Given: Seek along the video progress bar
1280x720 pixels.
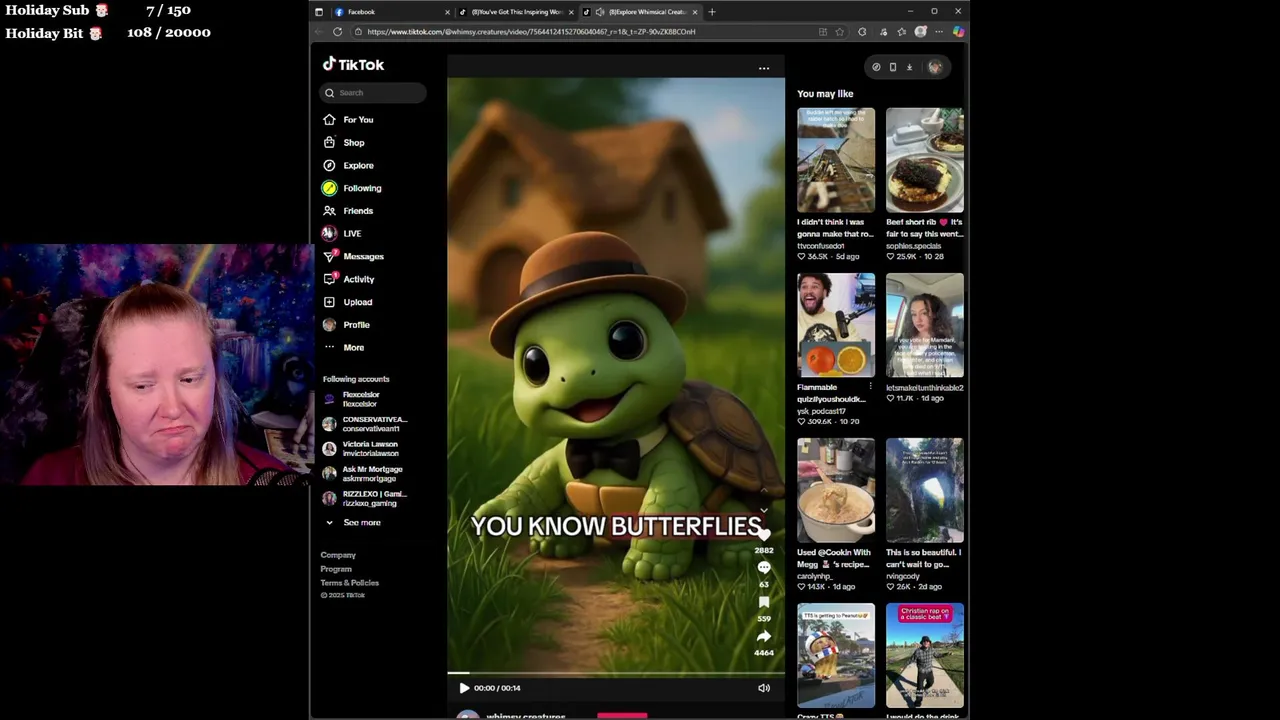Looking at the screenshot, I should (616, 674).
